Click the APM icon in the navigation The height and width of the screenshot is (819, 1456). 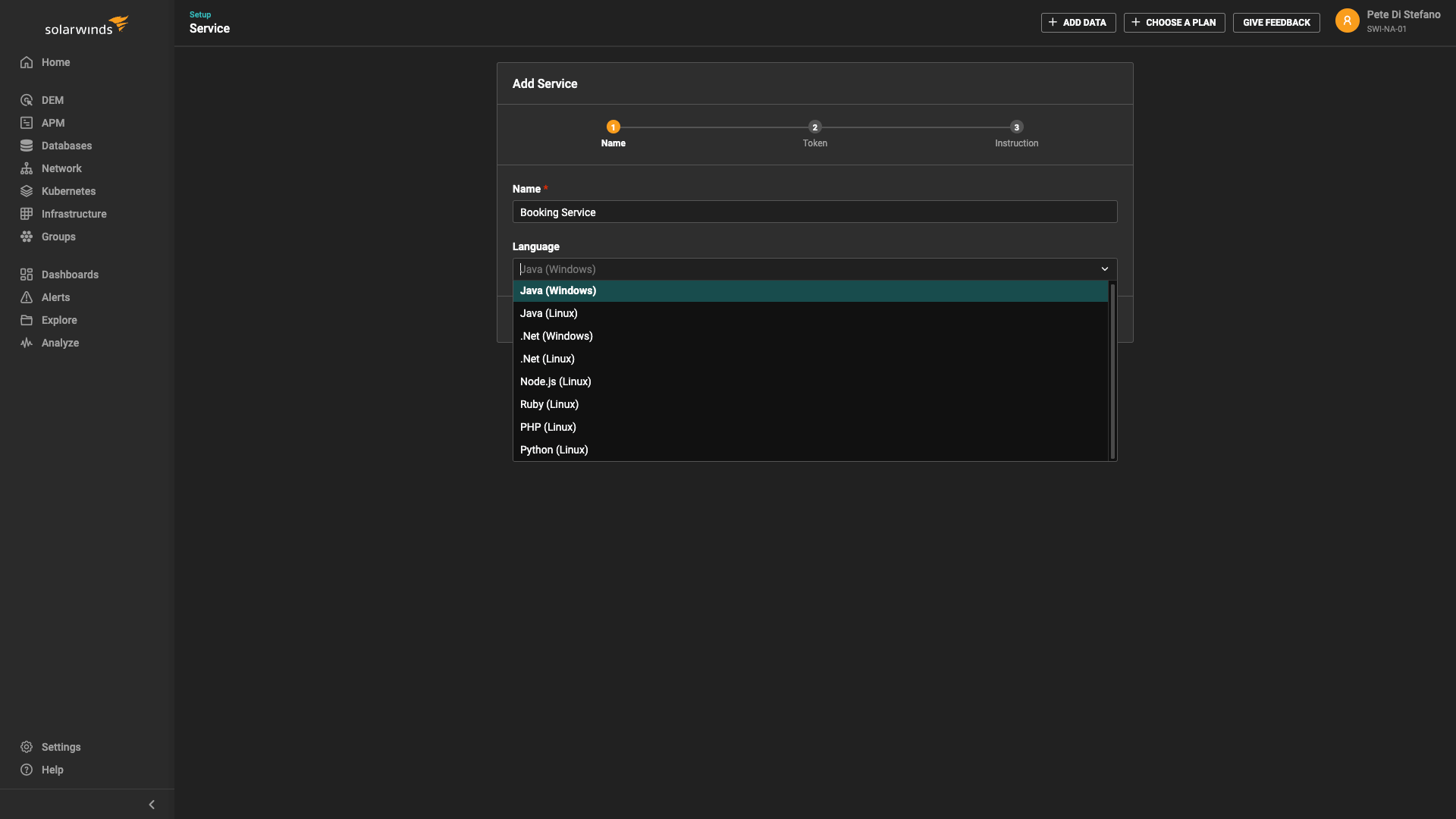click(x=27, y=123)
